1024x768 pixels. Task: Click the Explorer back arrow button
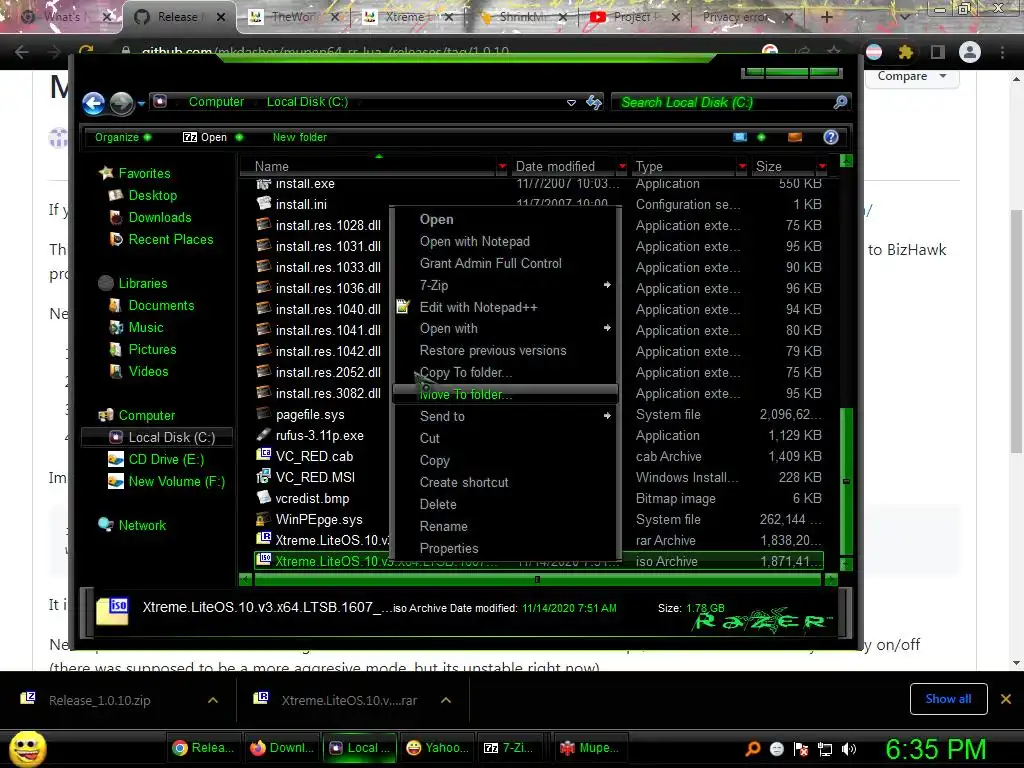[x=93, y=103]
